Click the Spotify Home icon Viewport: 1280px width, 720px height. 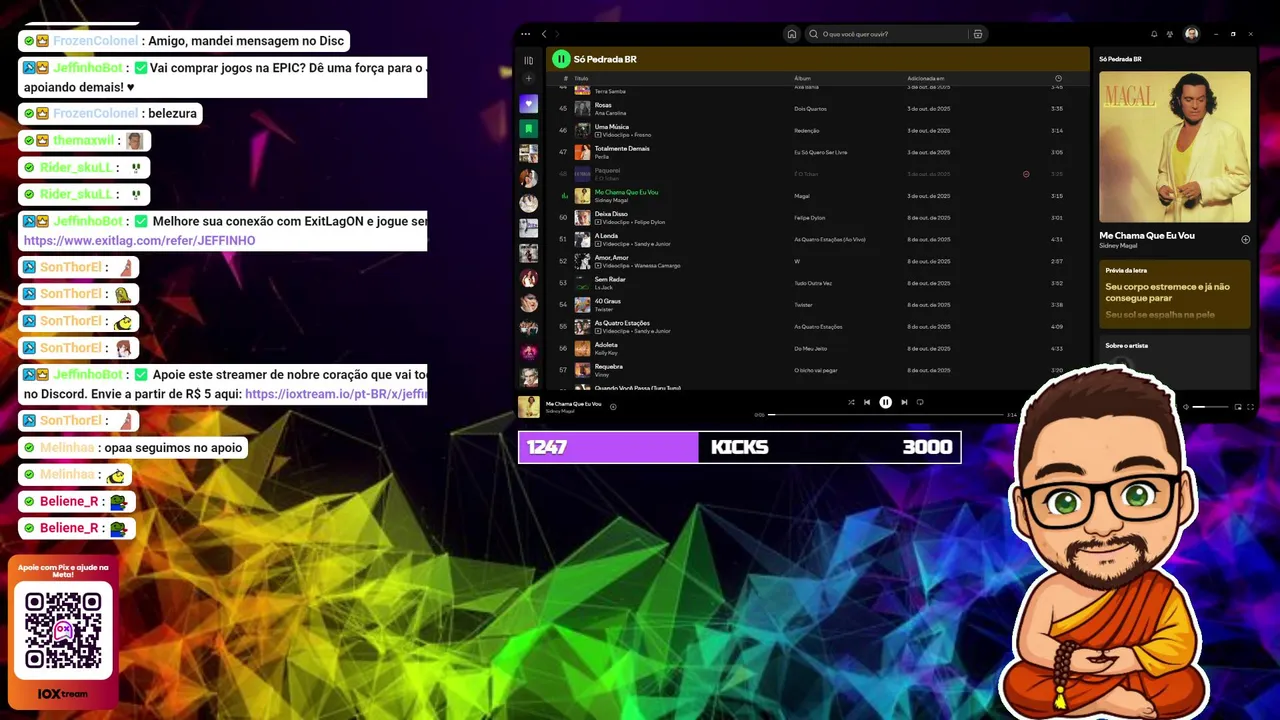[x=792, y=34]
